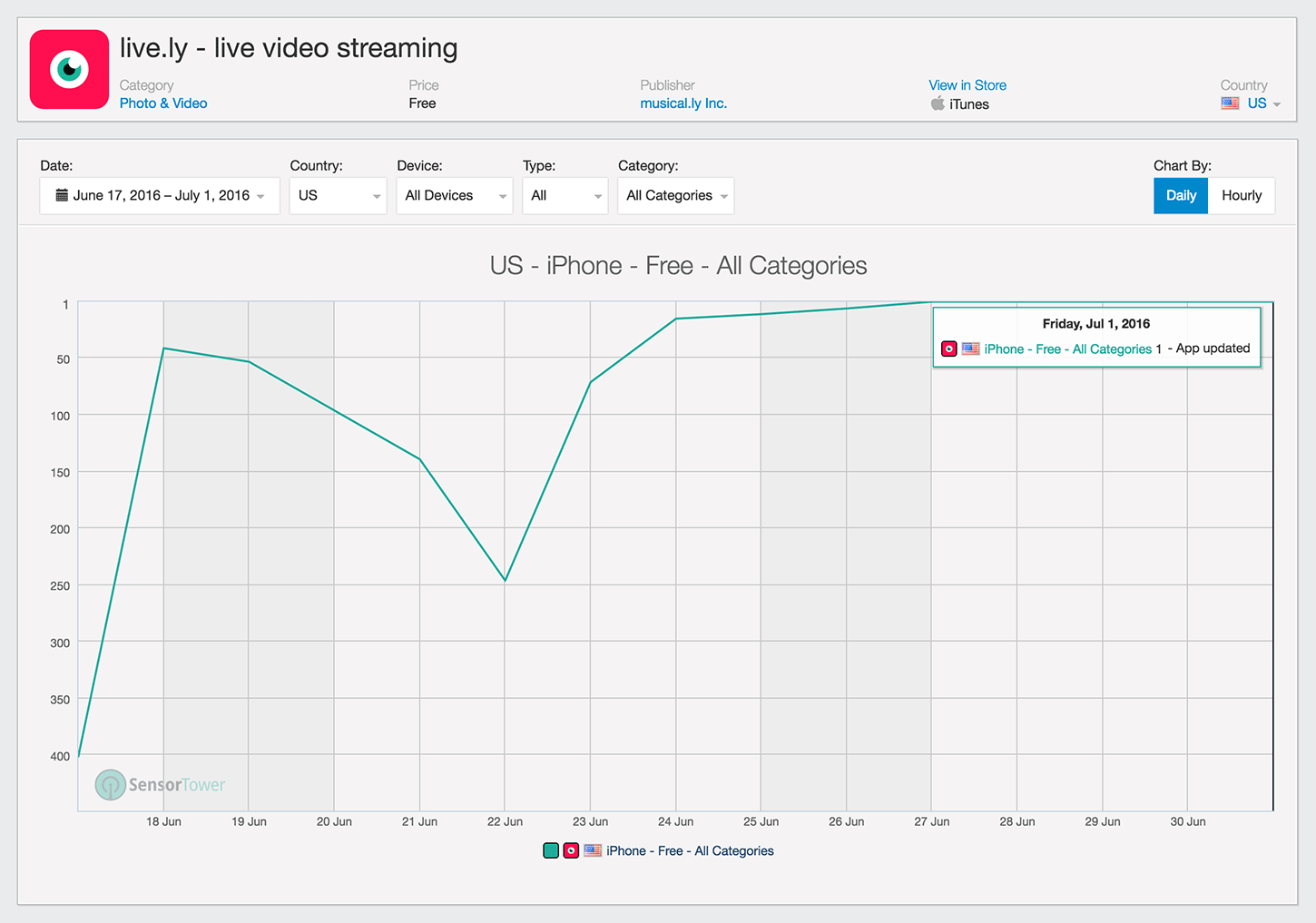Viewport: 1316px width, 923px height.
Task: Click the 22 Jun axis label
Action: pos(505,821)
